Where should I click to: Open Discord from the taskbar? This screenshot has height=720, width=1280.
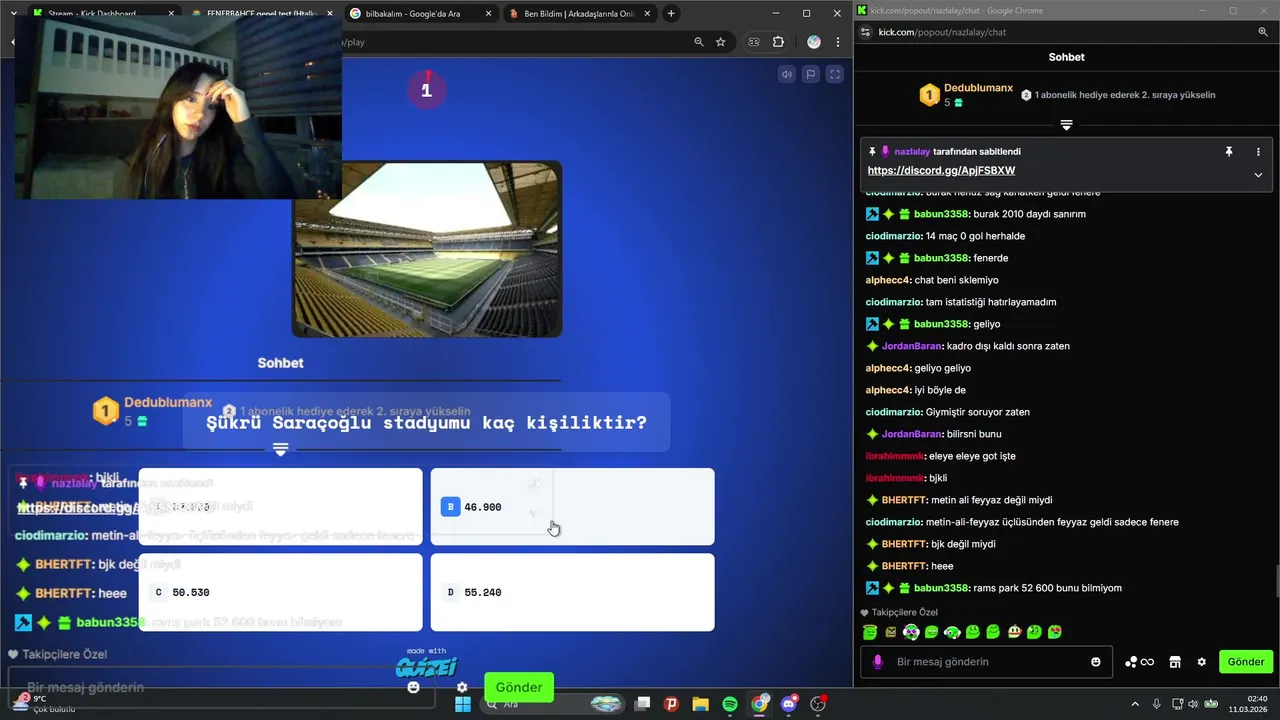point(789,704)
